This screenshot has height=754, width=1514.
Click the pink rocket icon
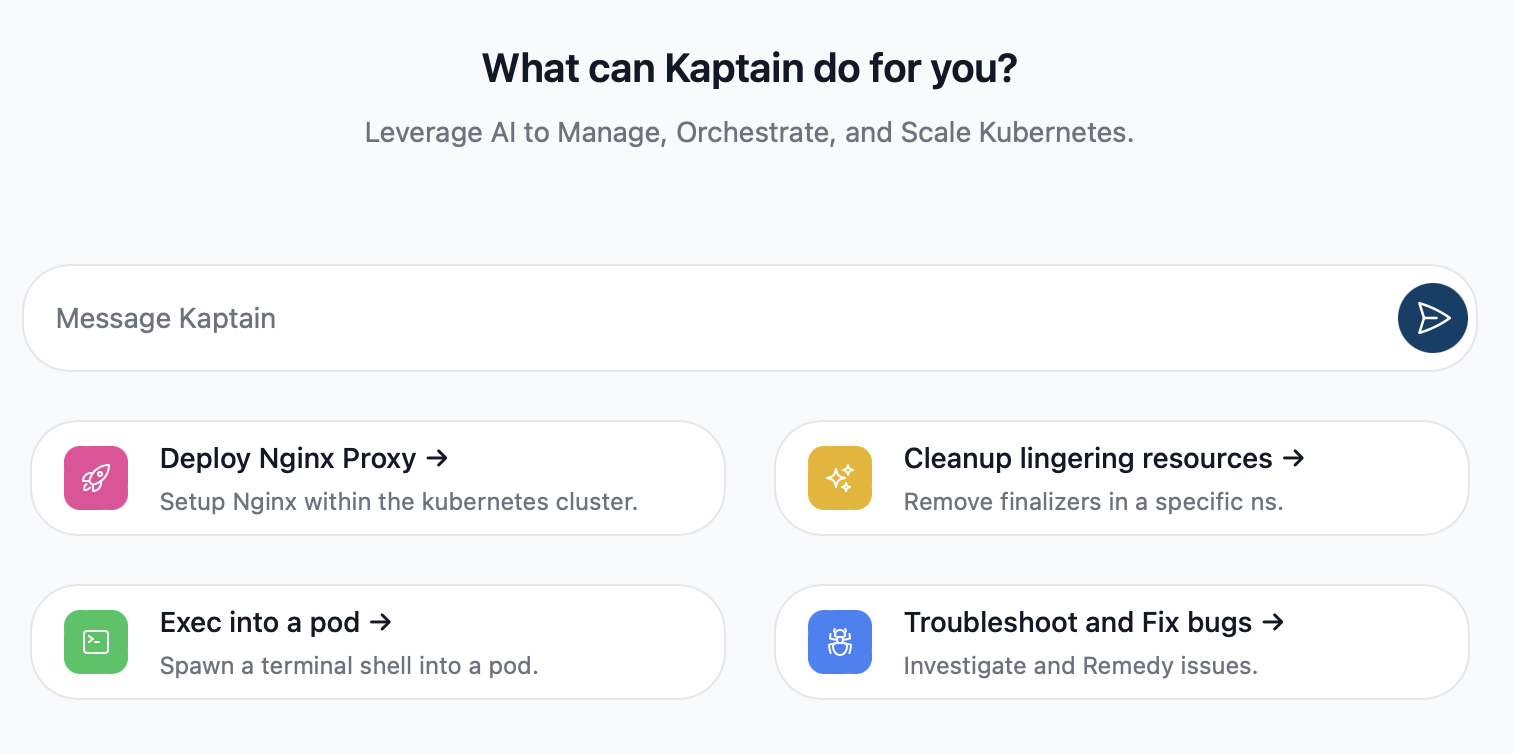[96, 478]
